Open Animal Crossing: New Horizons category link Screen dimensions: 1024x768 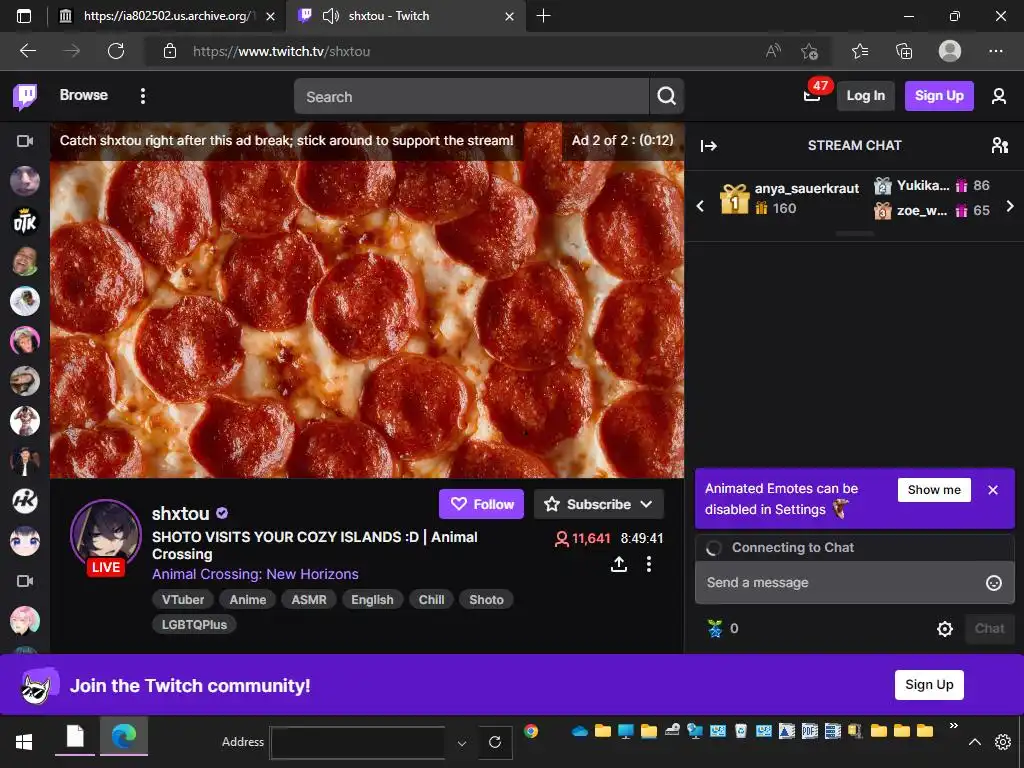255,574
